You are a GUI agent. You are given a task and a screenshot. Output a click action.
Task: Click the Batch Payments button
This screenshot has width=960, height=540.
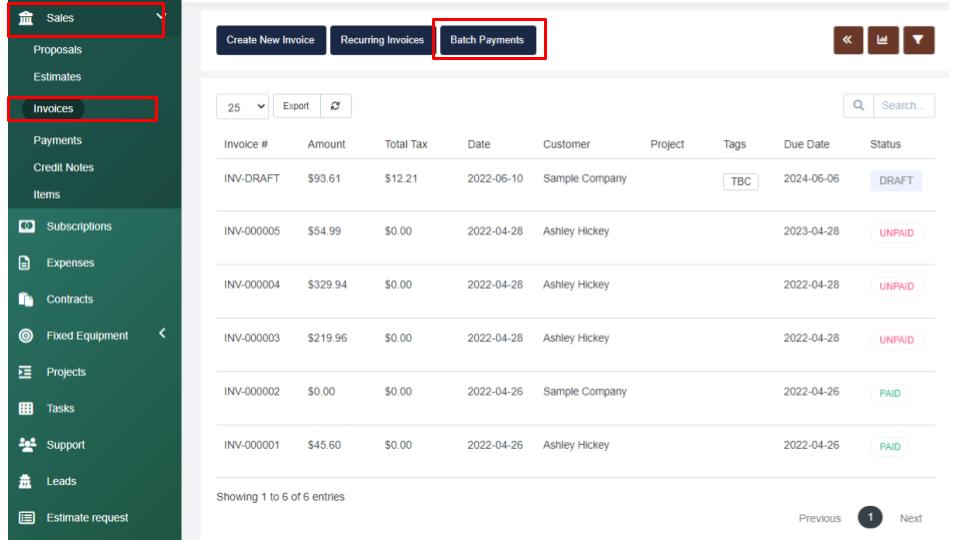(487, 40)
